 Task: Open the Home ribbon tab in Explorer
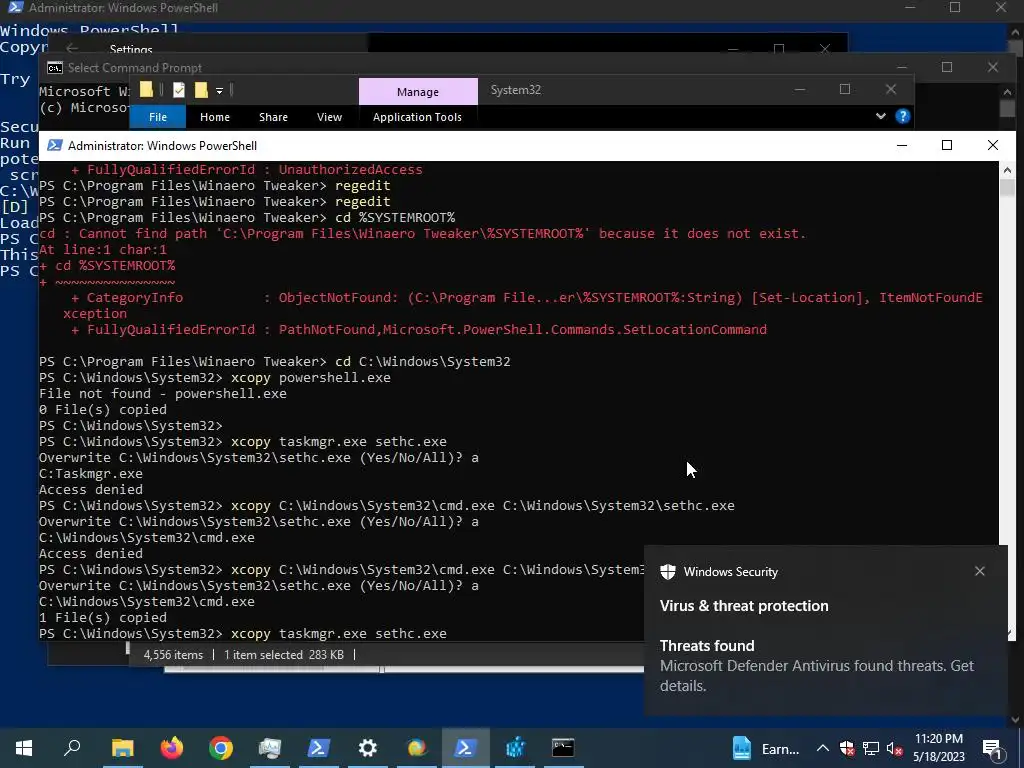215,117
